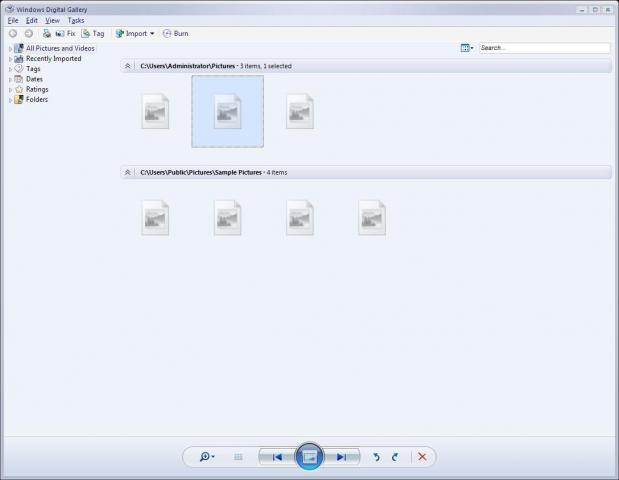Open the Tag pane
Image resolution: width=619 pixels, height=480 pixels.
93,34
